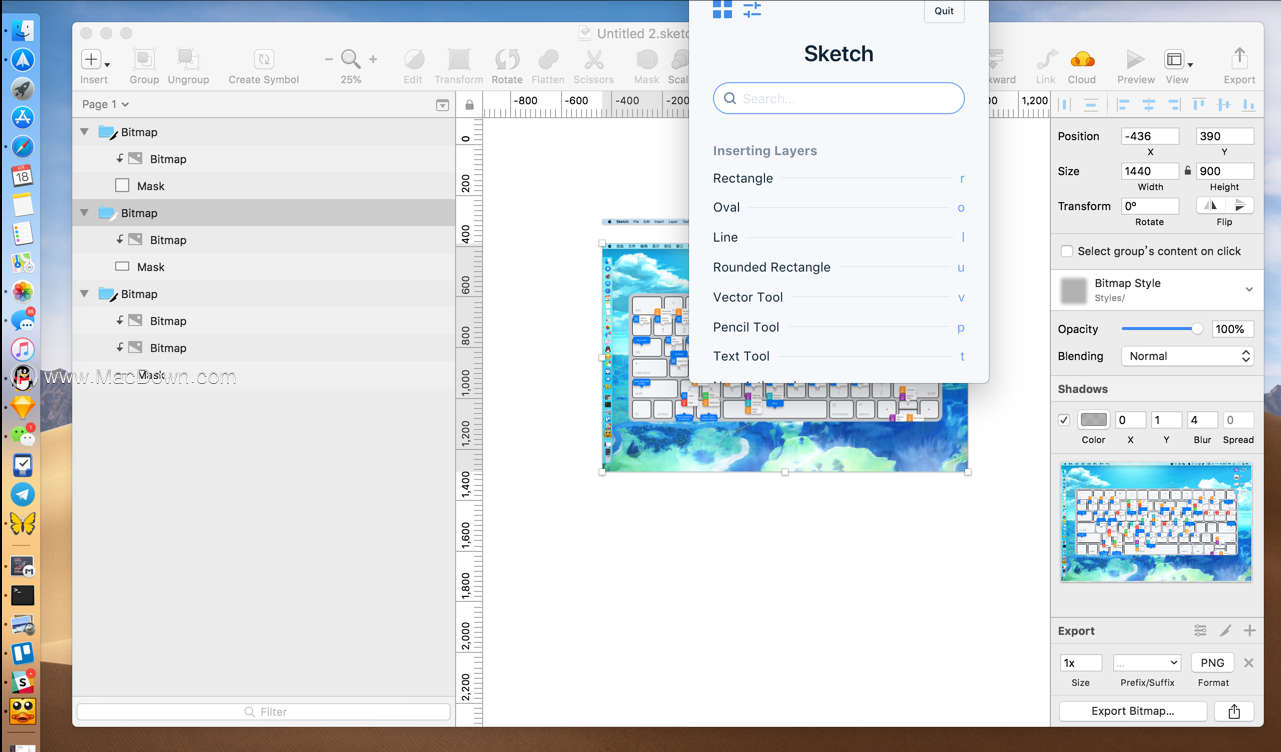The width and height of the screenshot is (1281, 752).
Task: Align layers to top edge
Action: [x=1198, y=104]
